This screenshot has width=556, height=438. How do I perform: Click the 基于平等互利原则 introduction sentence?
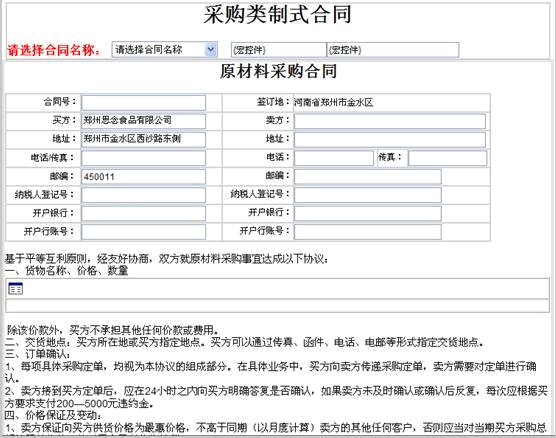pos(167,259)
